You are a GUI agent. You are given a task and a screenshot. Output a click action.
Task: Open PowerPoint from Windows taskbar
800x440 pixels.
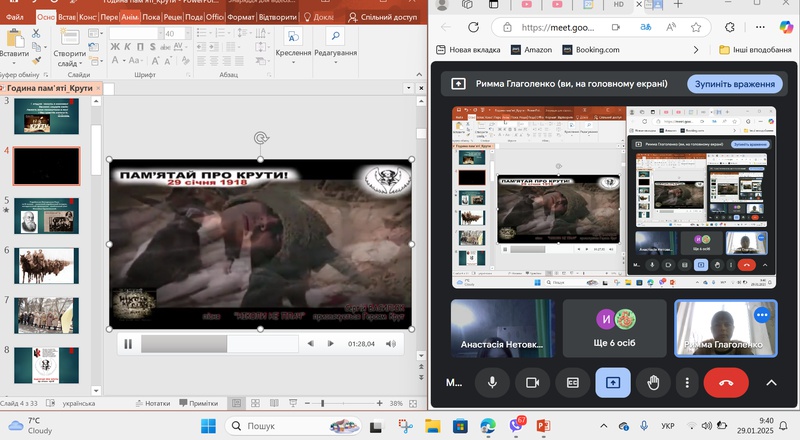tap(543, 426)
